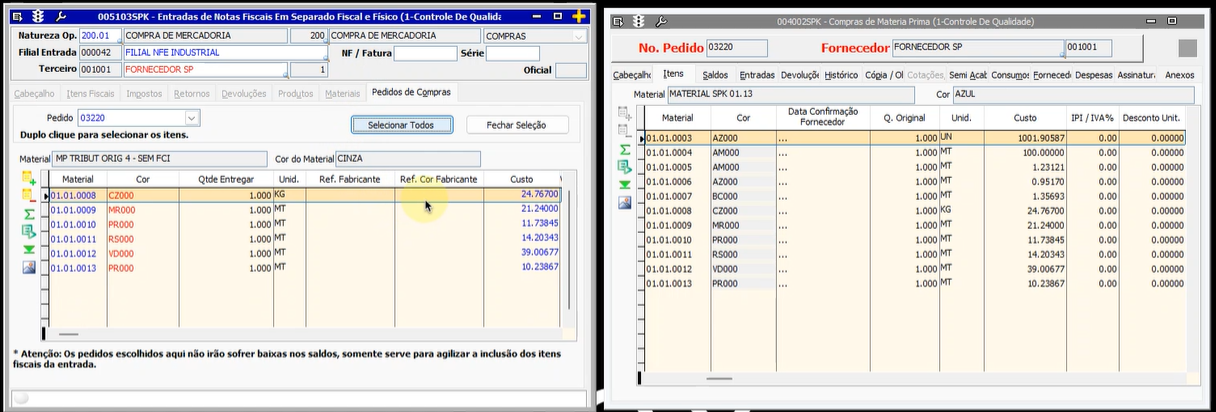Click Qtde Entregar column header in Entradas grid
This screenshot has width=1216, height=412.
pos(226,179)
